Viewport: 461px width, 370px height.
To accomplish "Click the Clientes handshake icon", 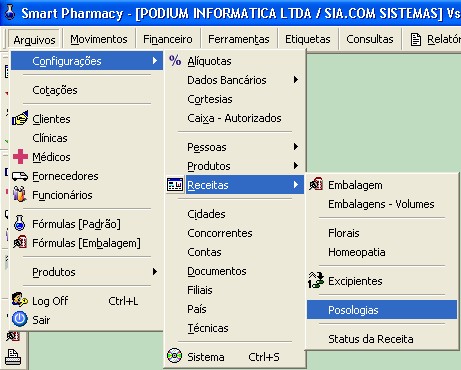I will [20, 118].
